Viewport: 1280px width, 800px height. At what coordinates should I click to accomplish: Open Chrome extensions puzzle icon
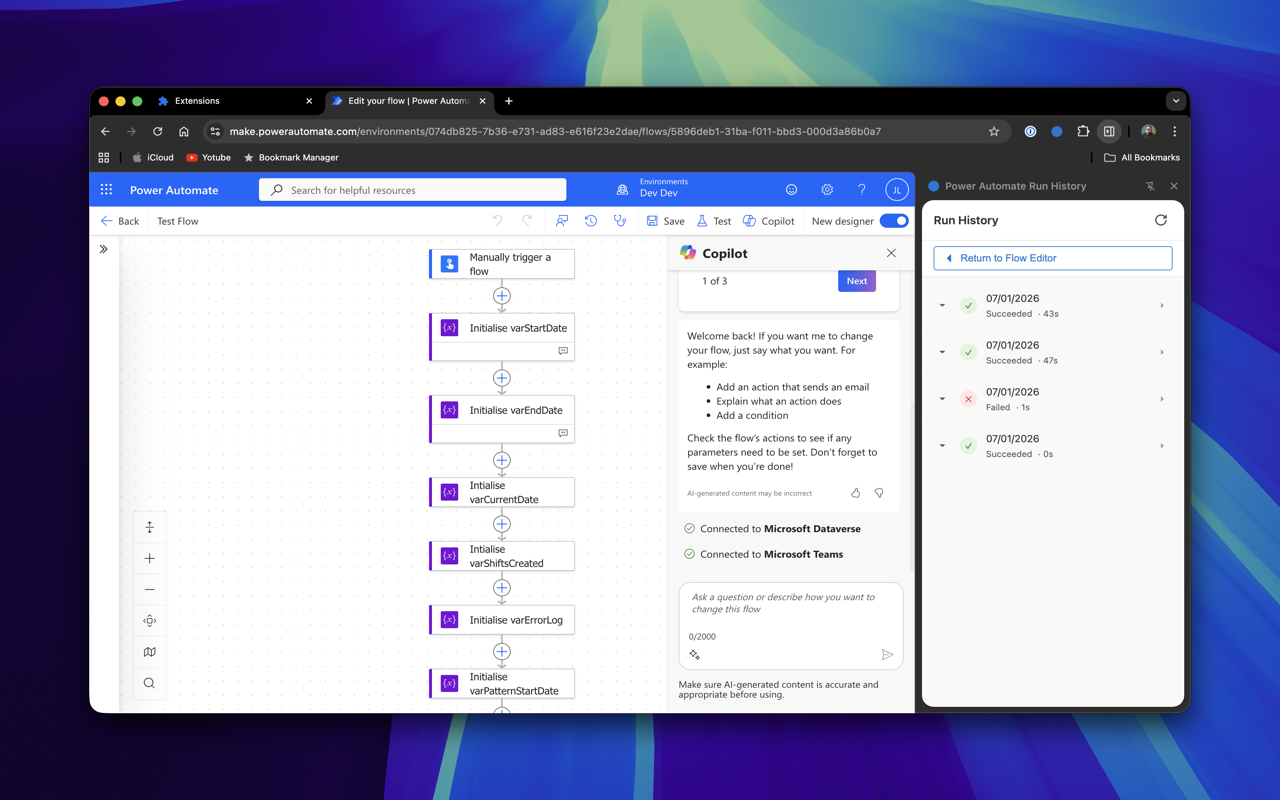[1083, 131]
